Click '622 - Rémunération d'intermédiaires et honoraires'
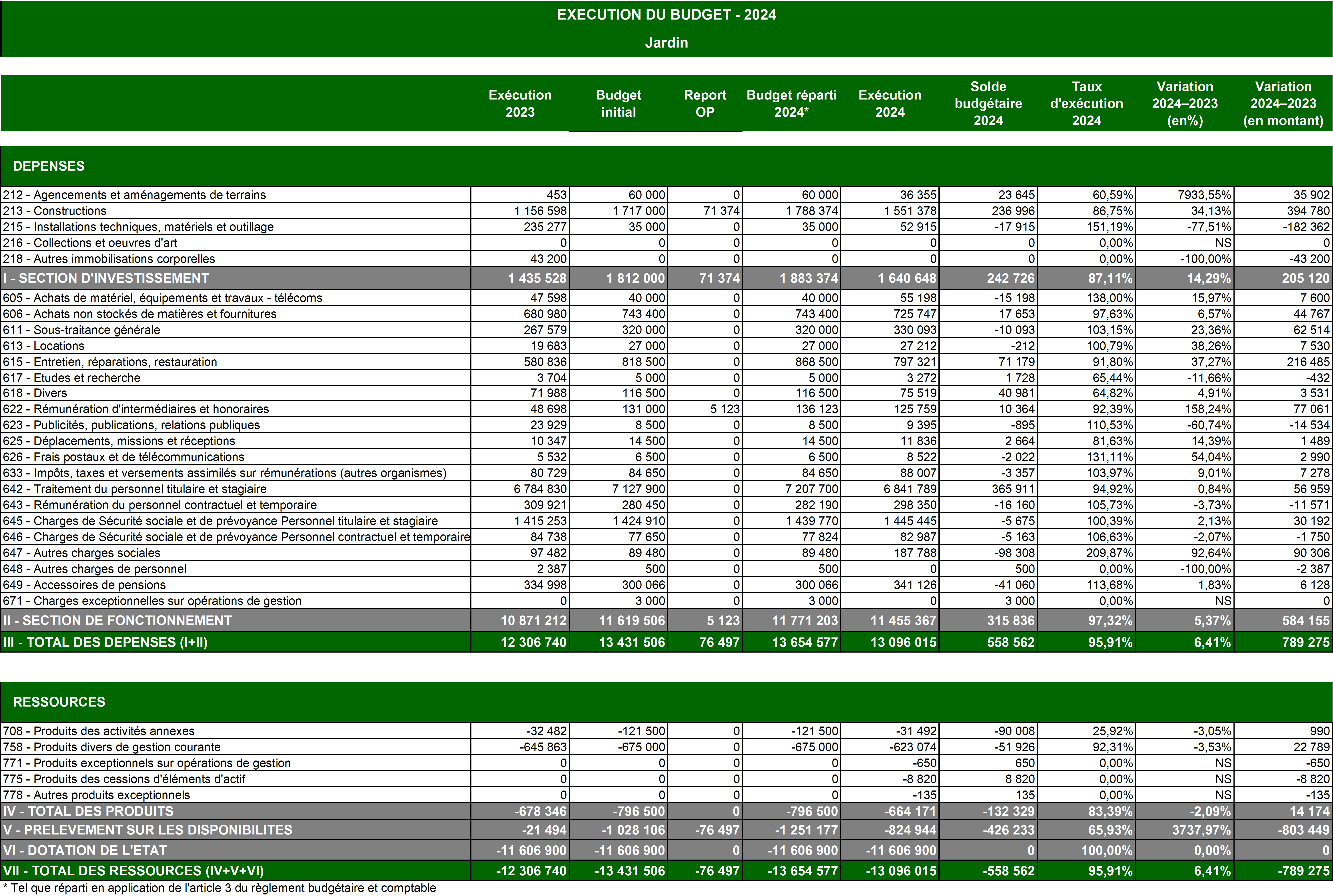 click(x=136, y=409)
